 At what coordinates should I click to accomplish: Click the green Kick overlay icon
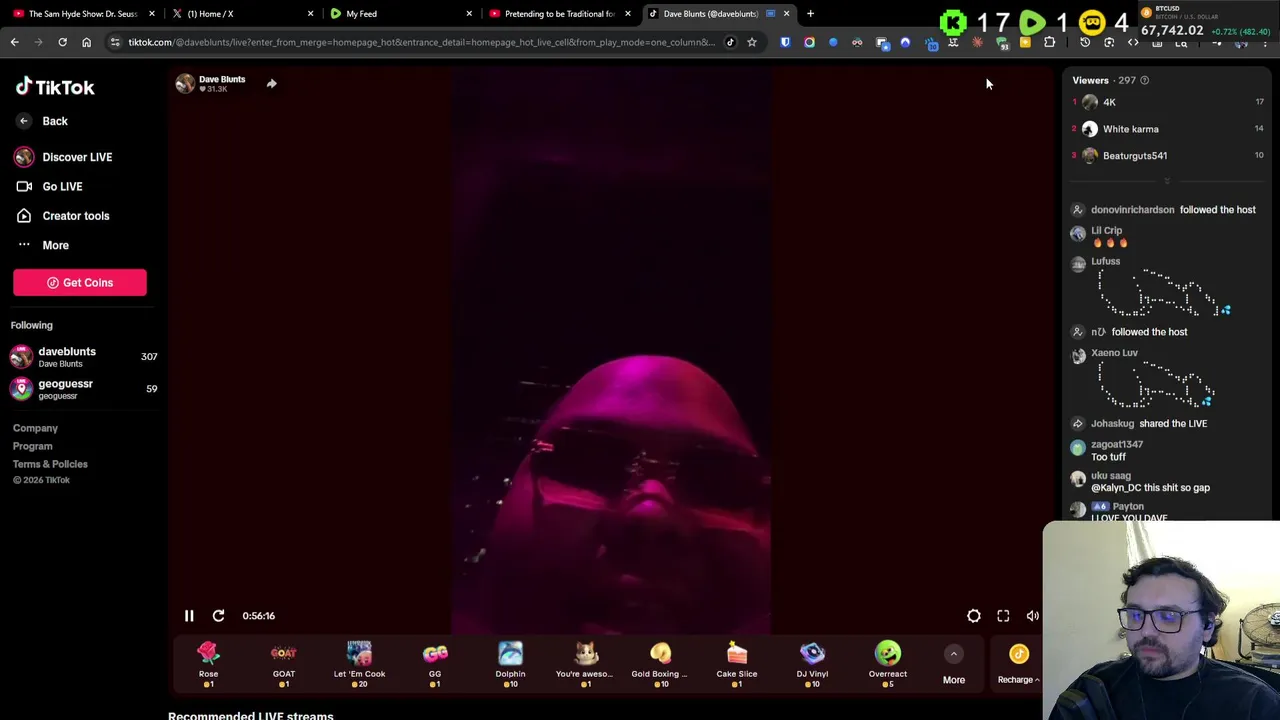coord(953,21)
